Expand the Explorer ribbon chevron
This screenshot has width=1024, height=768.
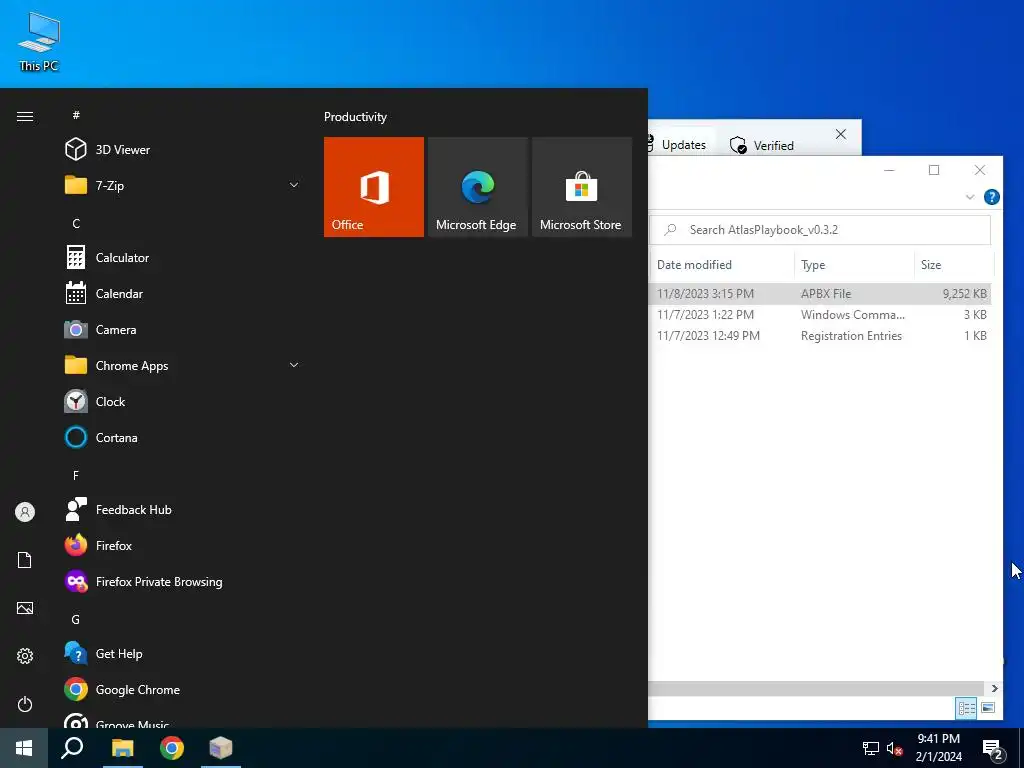click(x=970, y=197)
